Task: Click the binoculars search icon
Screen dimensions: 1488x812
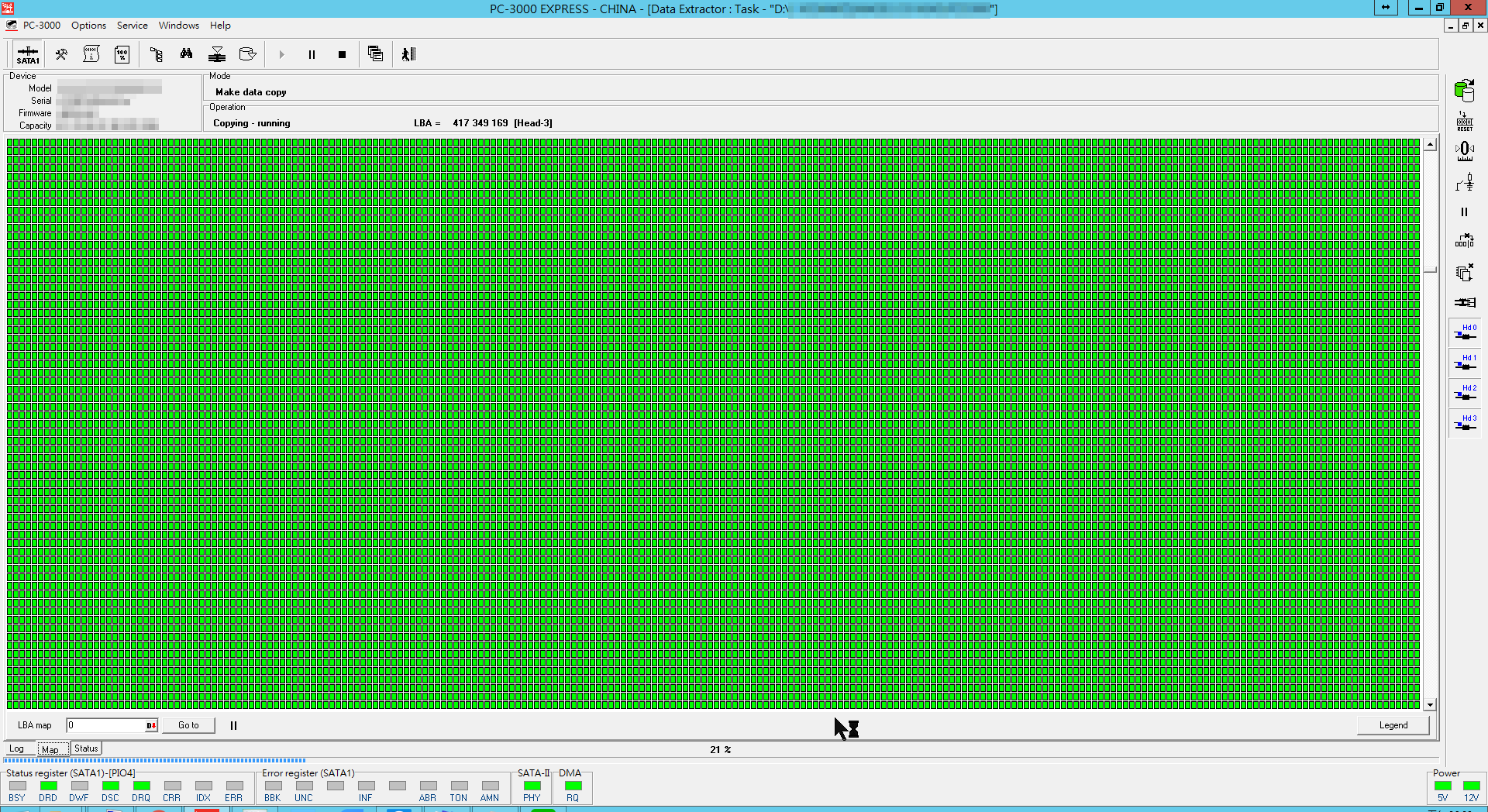Action: (x=186, y=54)
